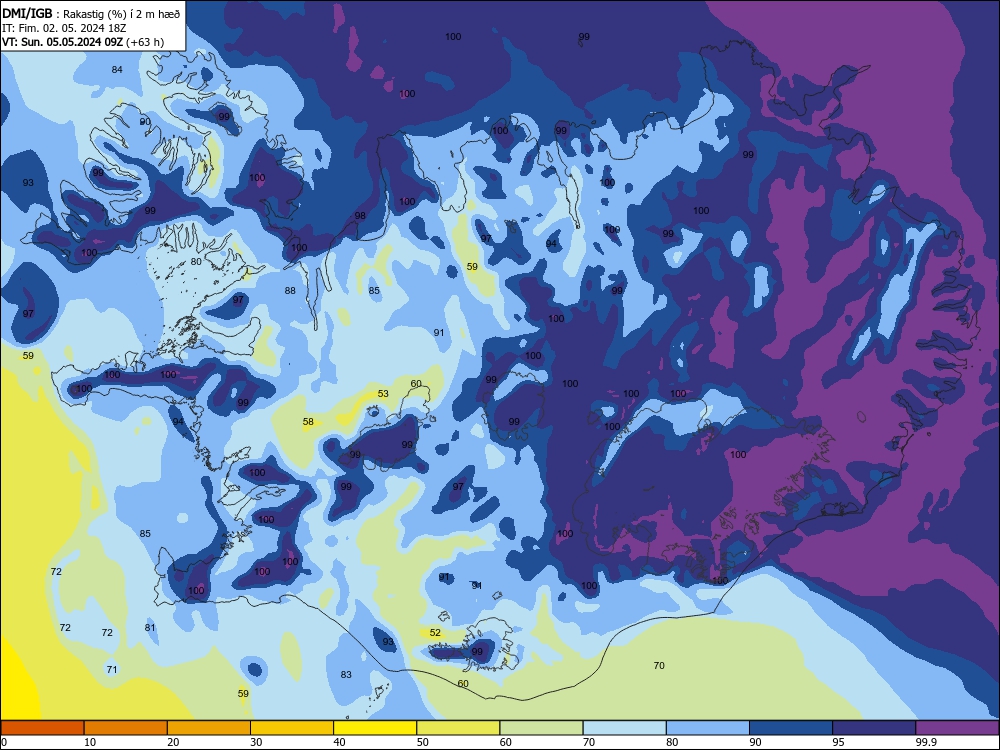Screen dimensions: 1000x750
Task: Click the '70' value over the southern sea
Action: click(659, 666)
